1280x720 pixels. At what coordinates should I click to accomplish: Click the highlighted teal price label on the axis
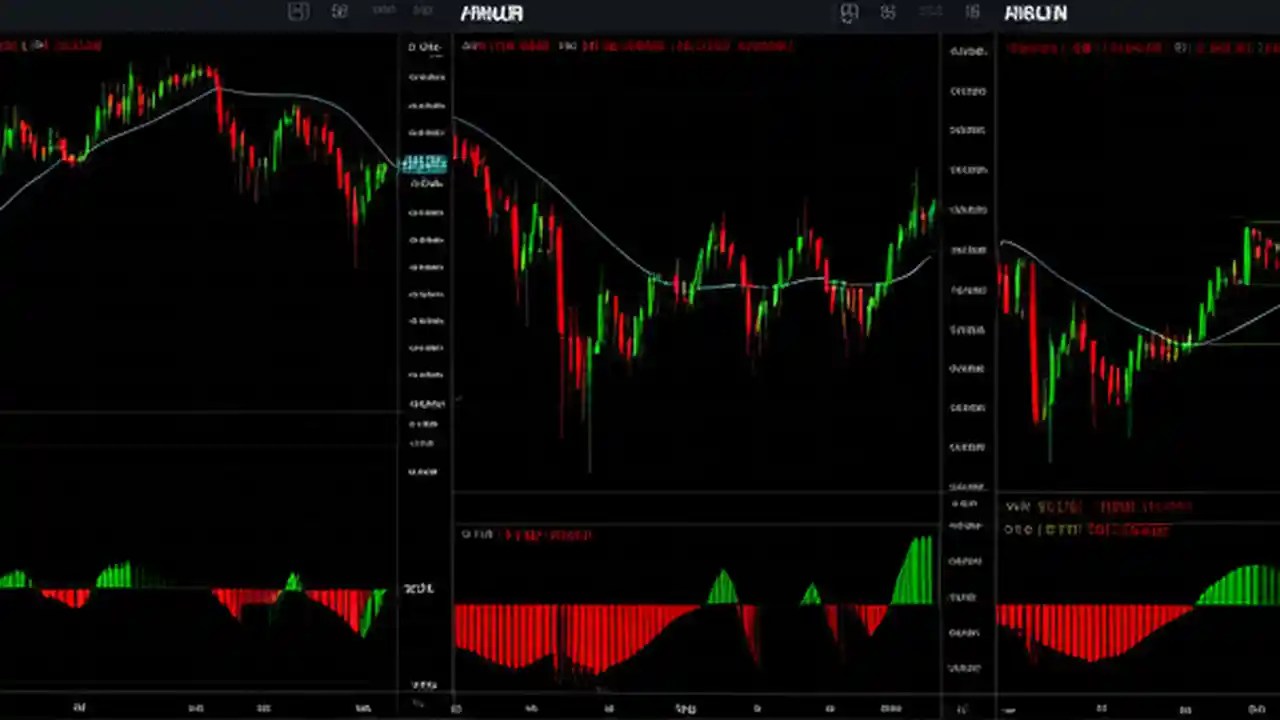[x=424, y=163]
